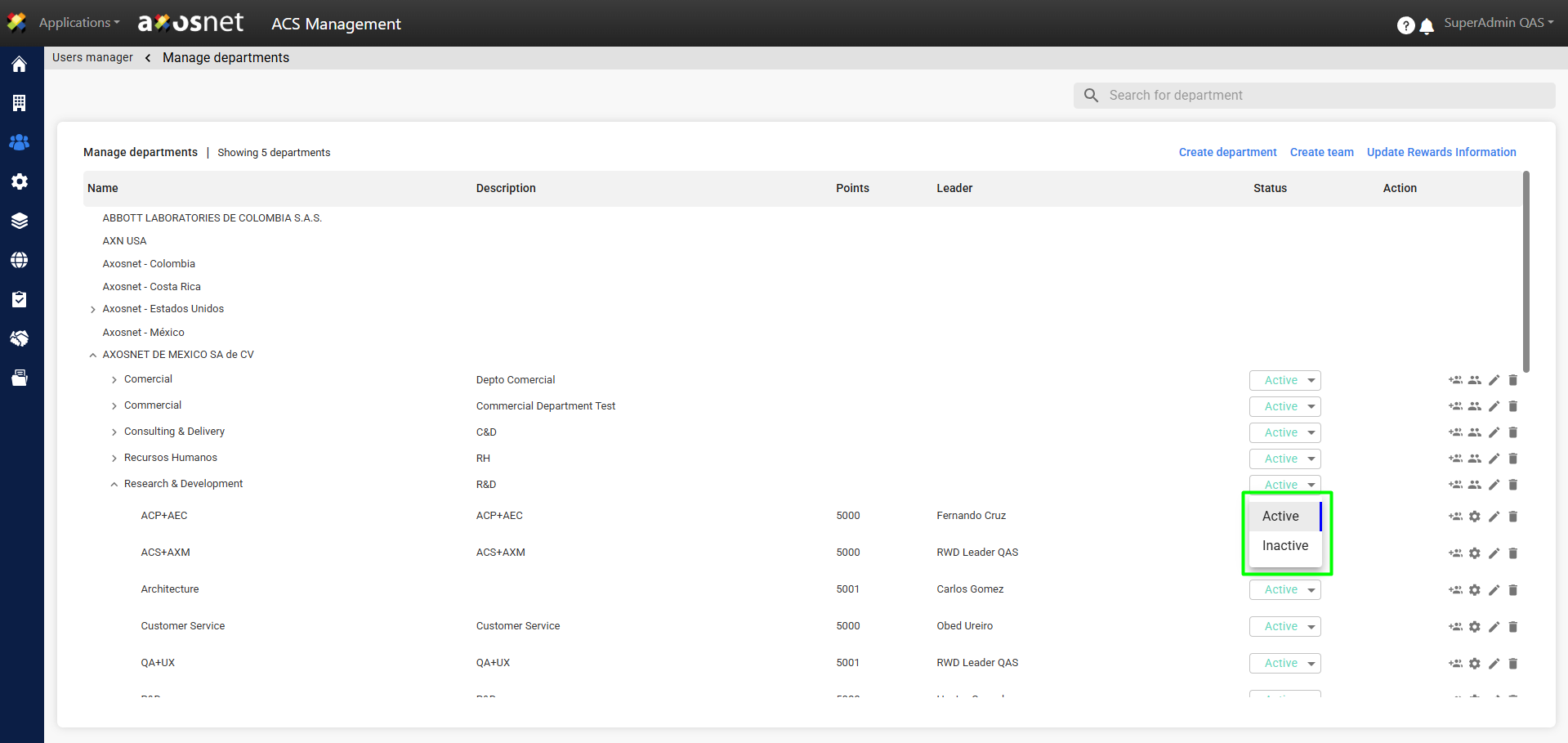Expand the Commercial department
This screenshot has height=743, width=1568.
114,406
